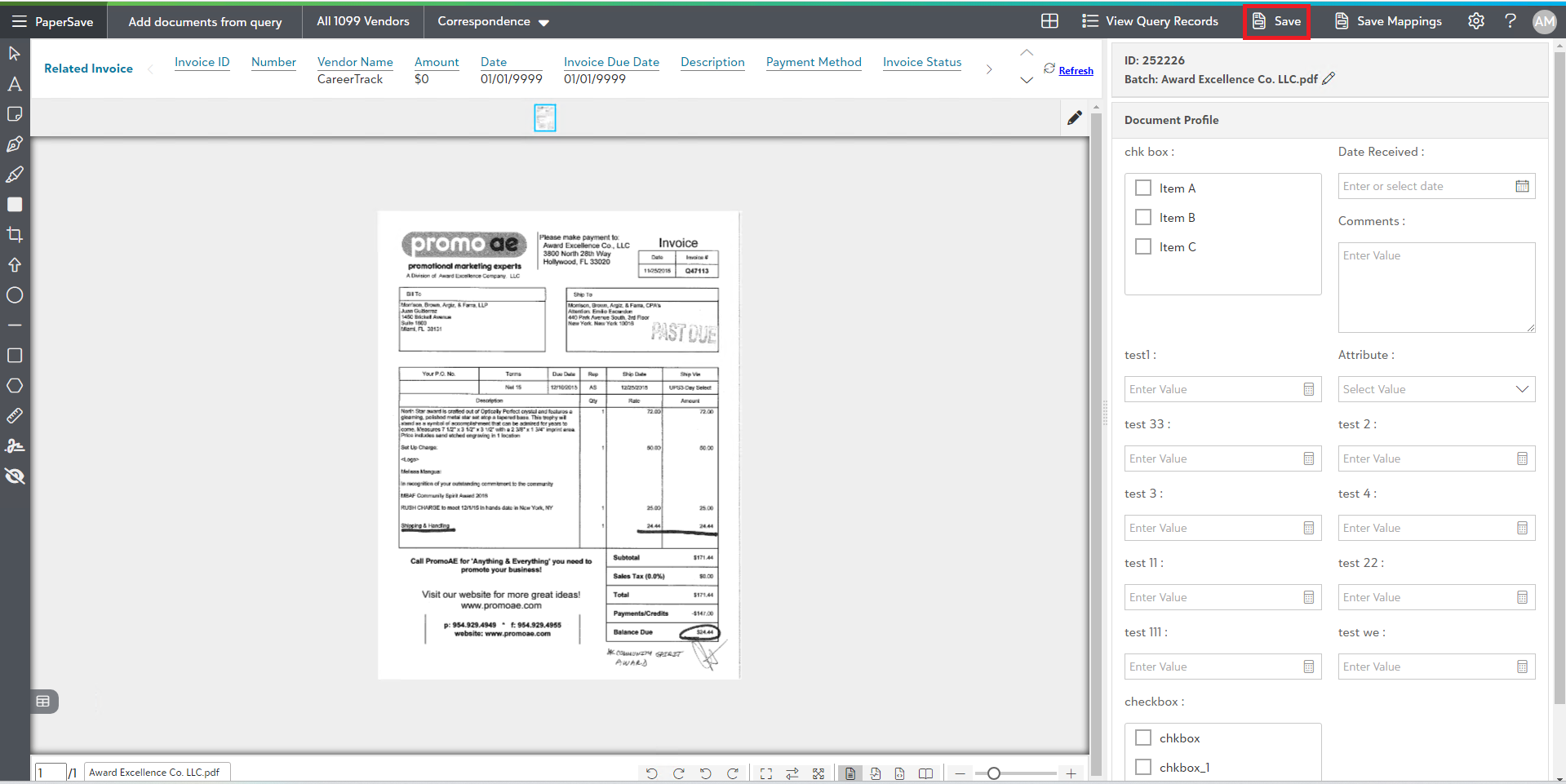Image resolution: width=1566 pixels, height=784 pixels.
Task: Toggle the hide annotations eye icon
Action: click(15, 476)
